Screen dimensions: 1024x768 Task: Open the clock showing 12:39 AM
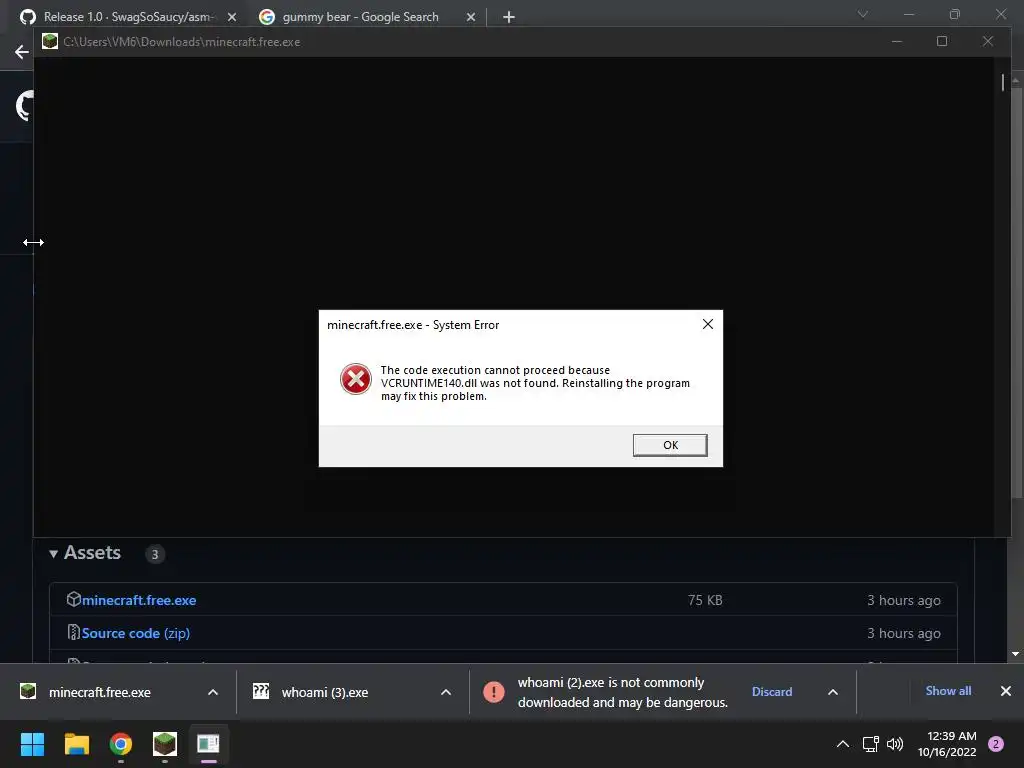947,744
